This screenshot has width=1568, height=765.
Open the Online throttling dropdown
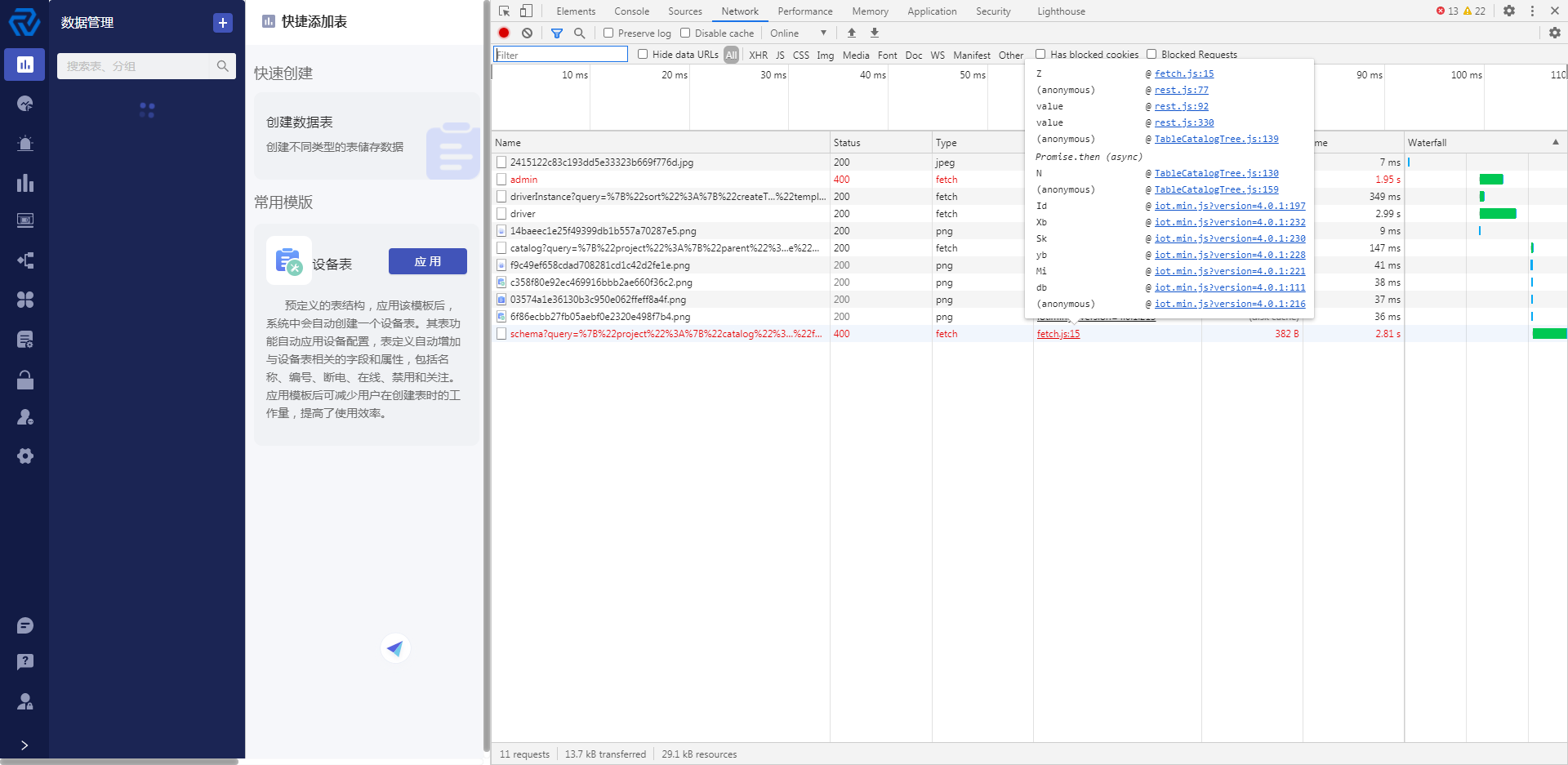coord(798,33)
